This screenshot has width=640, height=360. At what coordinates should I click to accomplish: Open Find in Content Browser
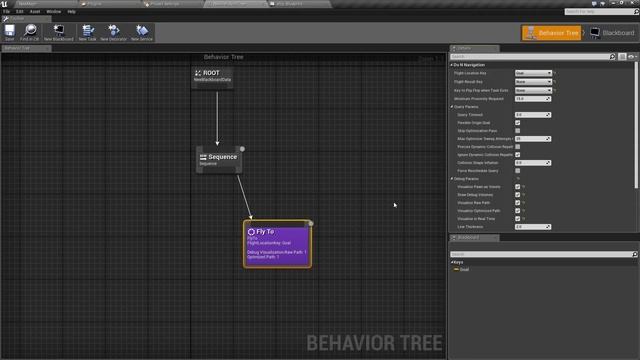click(29, 32)
